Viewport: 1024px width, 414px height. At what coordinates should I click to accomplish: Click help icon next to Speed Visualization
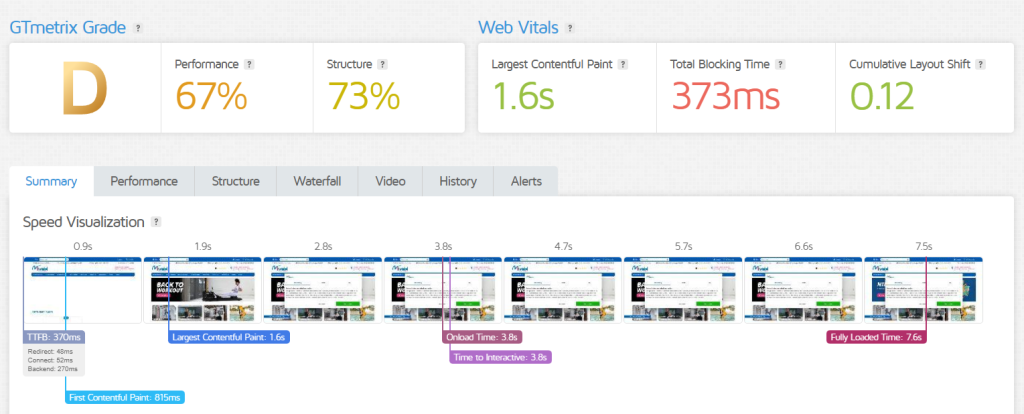tap(156, 222)
